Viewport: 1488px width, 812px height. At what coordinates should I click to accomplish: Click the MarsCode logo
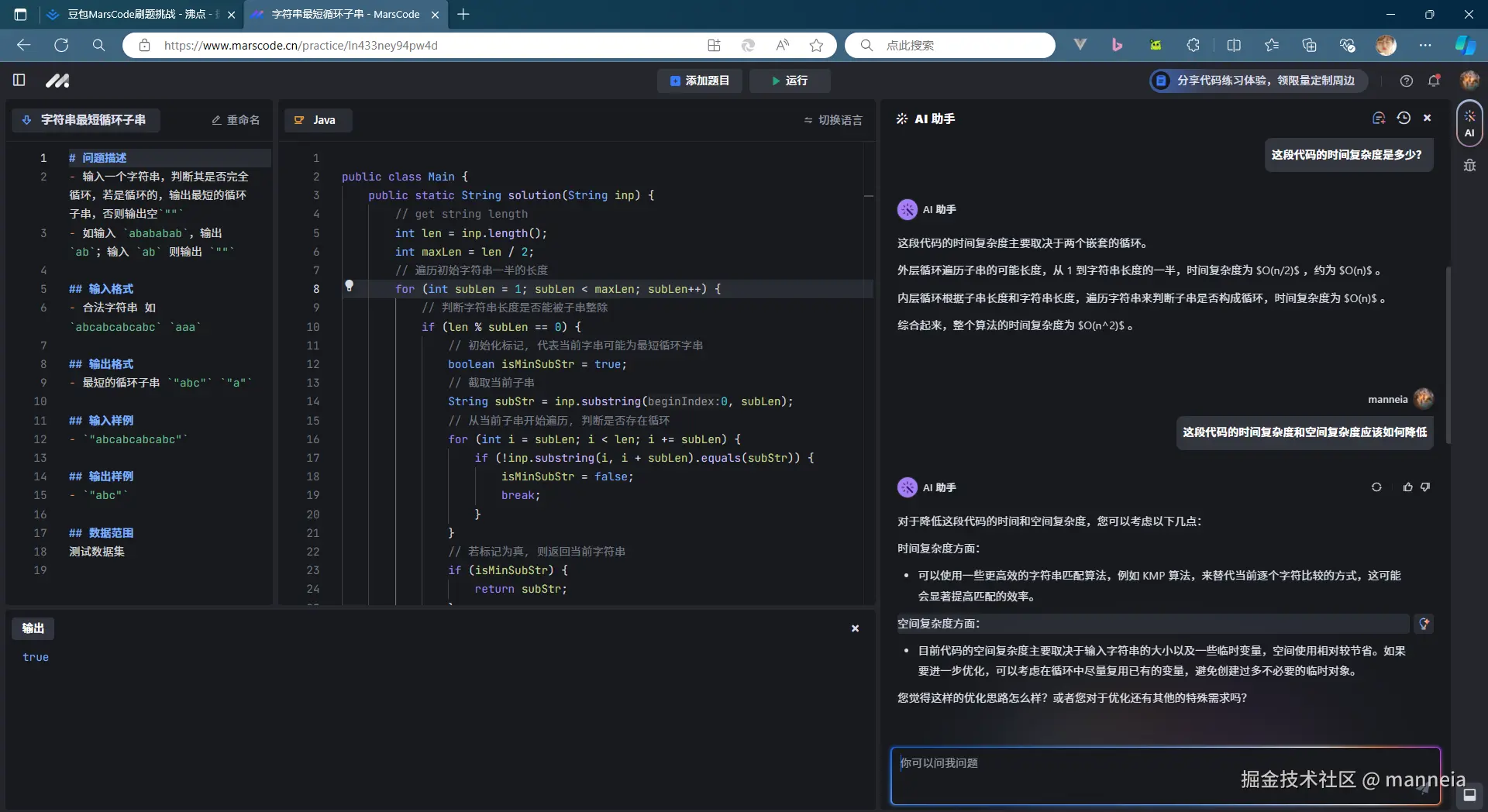(58, 80)
